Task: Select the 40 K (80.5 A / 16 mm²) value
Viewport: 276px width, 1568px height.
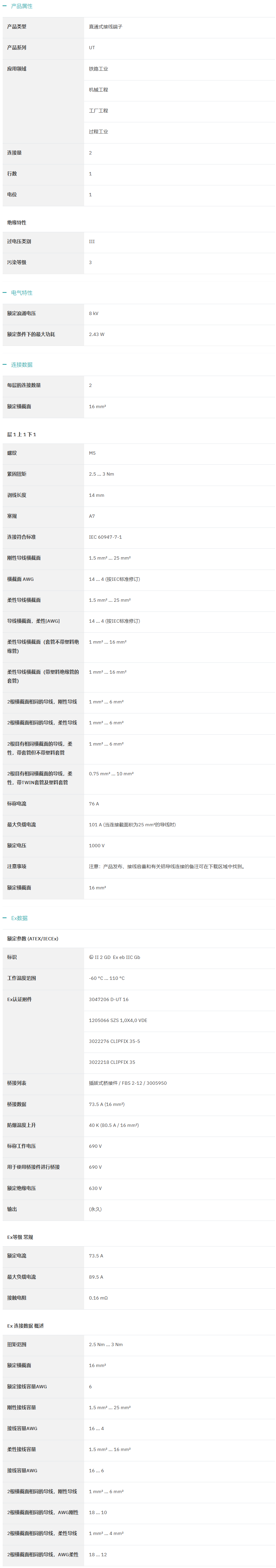Action: pos(114,1125)
